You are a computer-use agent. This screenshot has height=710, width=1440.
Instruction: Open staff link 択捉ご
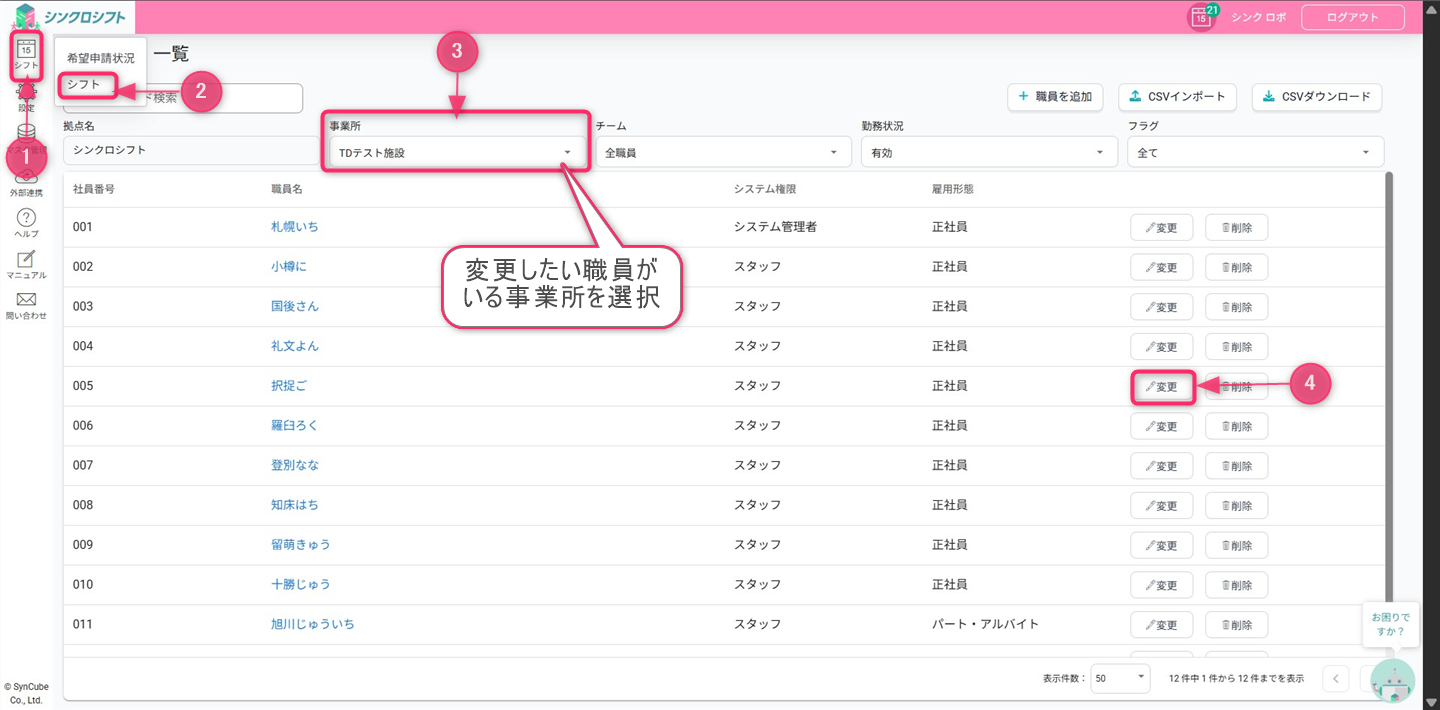289,386
